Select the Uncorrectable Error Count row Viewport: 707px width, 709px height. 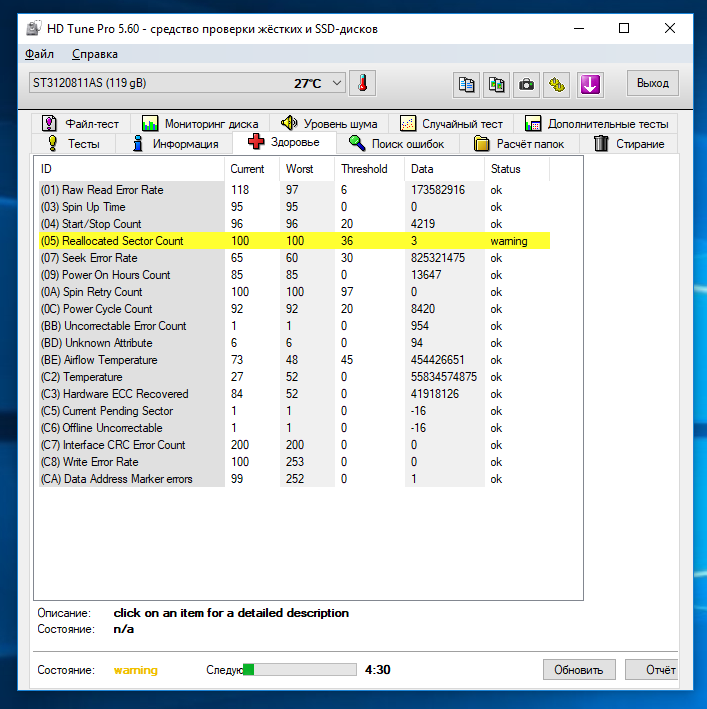[294, 326]
